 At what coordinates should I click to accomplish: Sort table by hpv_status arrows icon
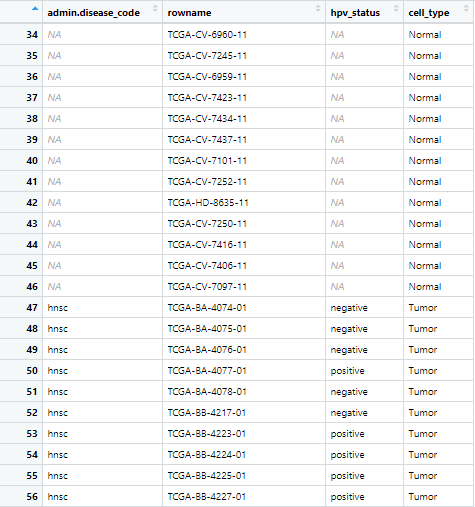tap(396, 9)
